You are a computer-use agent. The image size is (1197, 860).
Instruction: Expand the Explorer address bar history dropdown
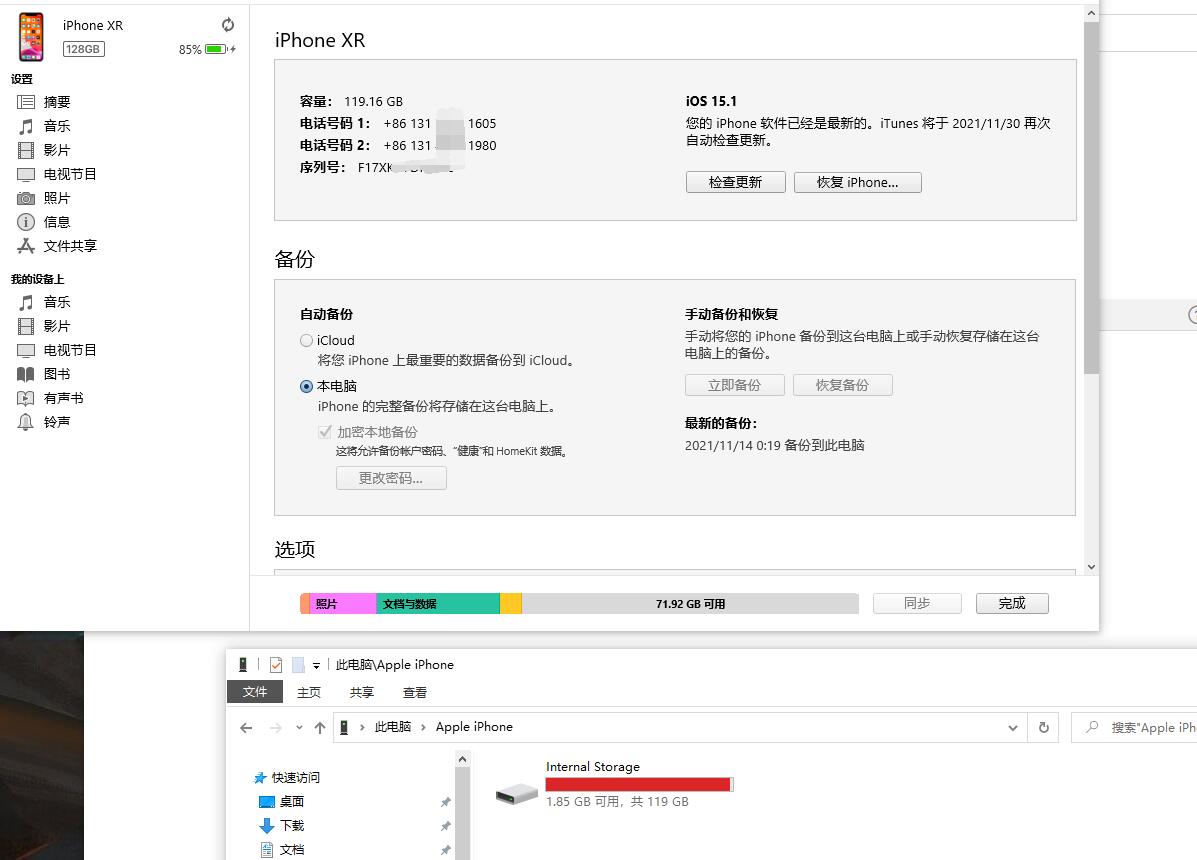coord(1013,728)
